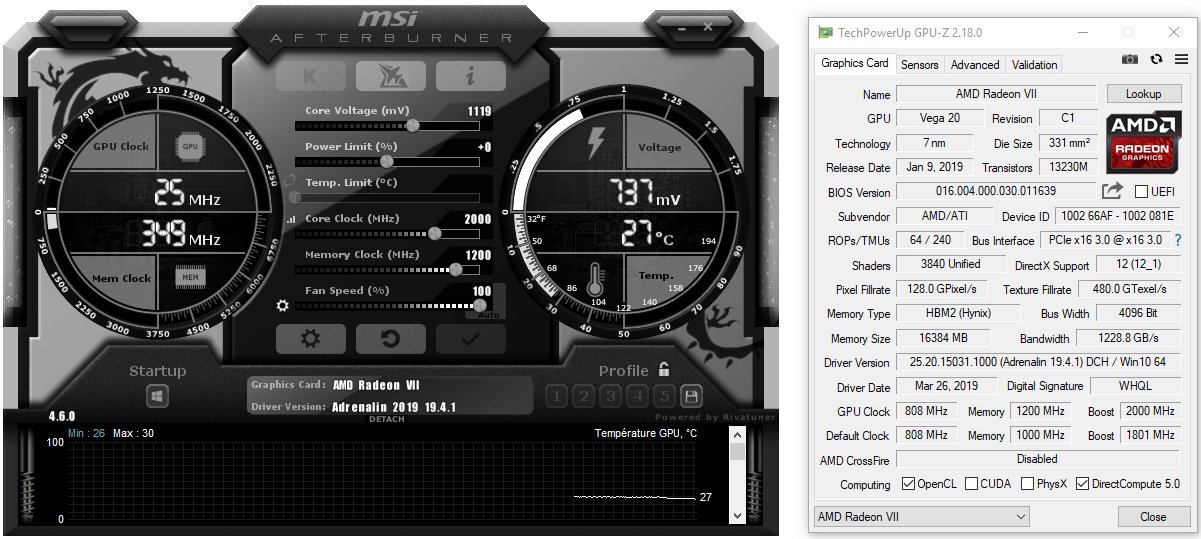Screen dimensions: 1201x539
Task: Switch to the Validation tab in GPU-Z
Action: 1035,64
